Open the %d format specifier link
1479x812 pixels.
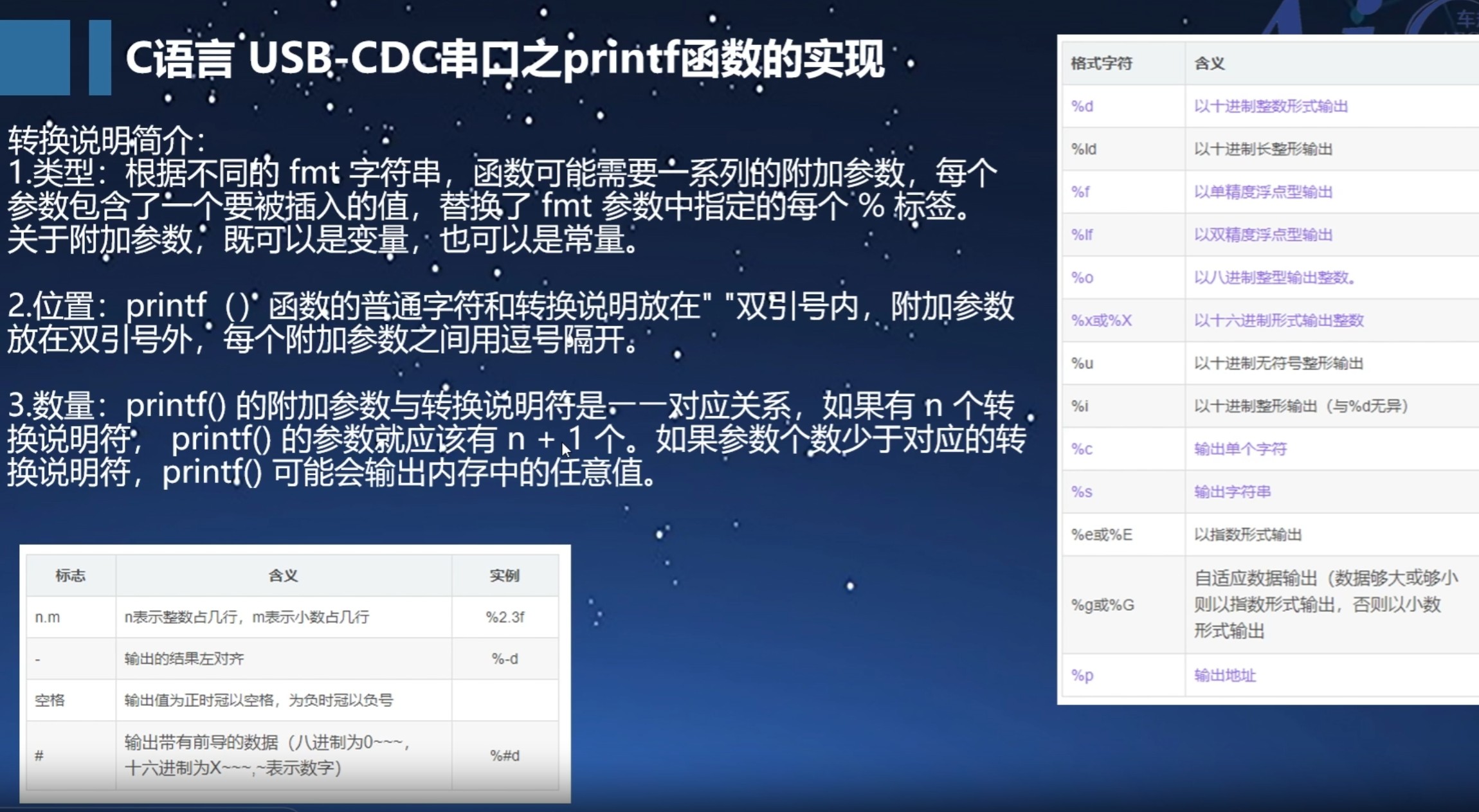[1084, 106]
